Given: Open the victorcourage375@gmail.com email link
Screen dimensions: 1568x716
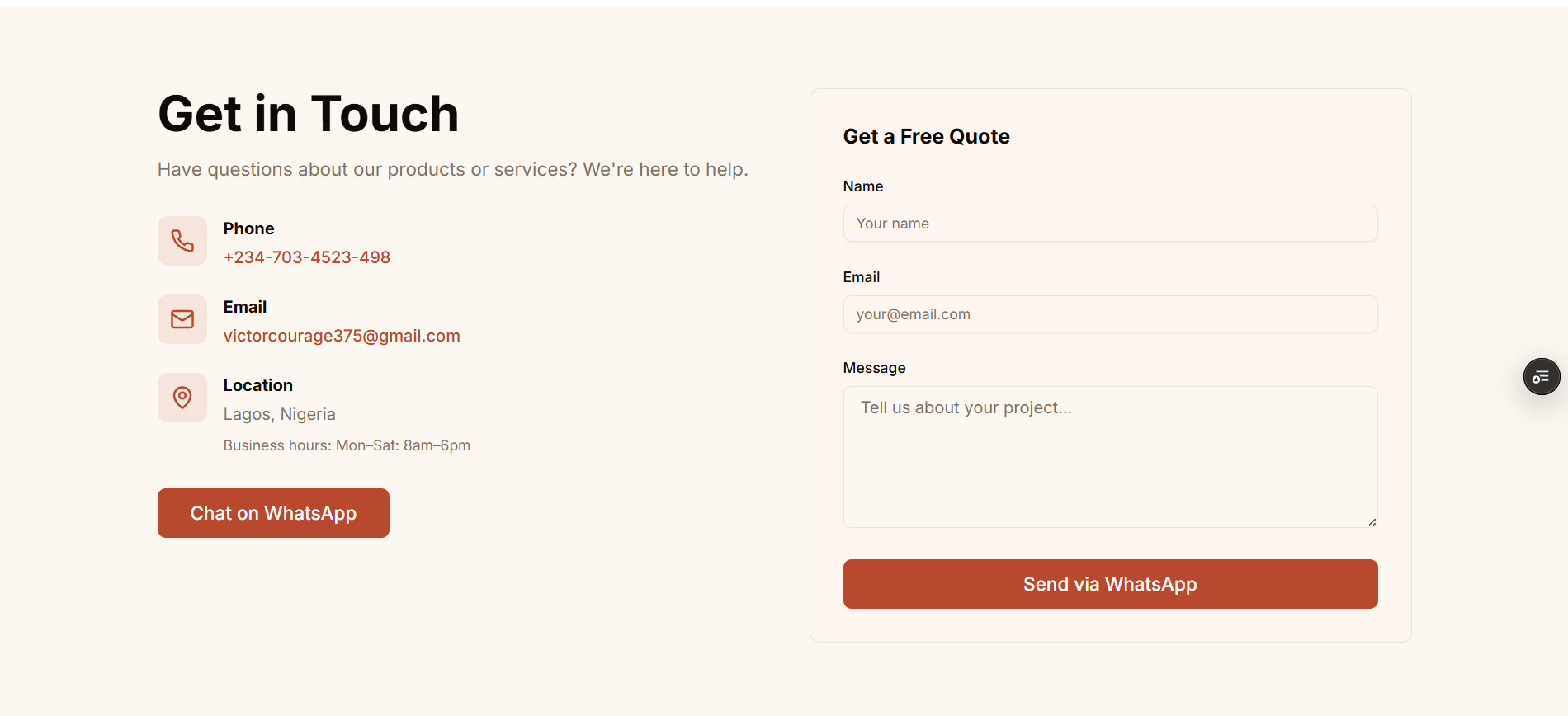Looking at the screenshot, I should pyautogui.click(x=342, y=336).
